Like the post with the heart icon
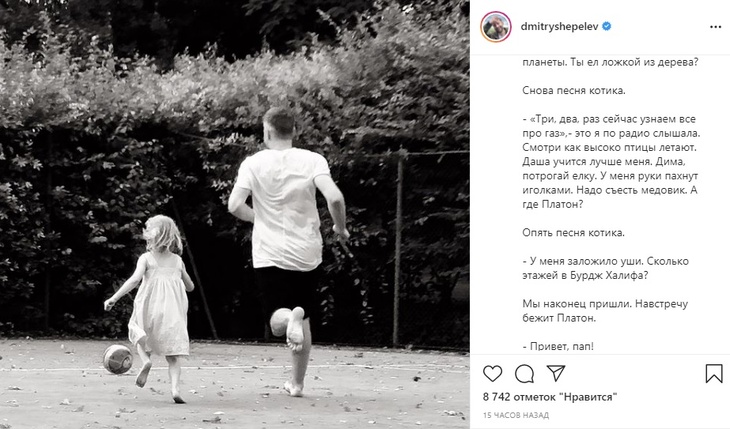Screen dimensions: 730x429 pos(493,374)
